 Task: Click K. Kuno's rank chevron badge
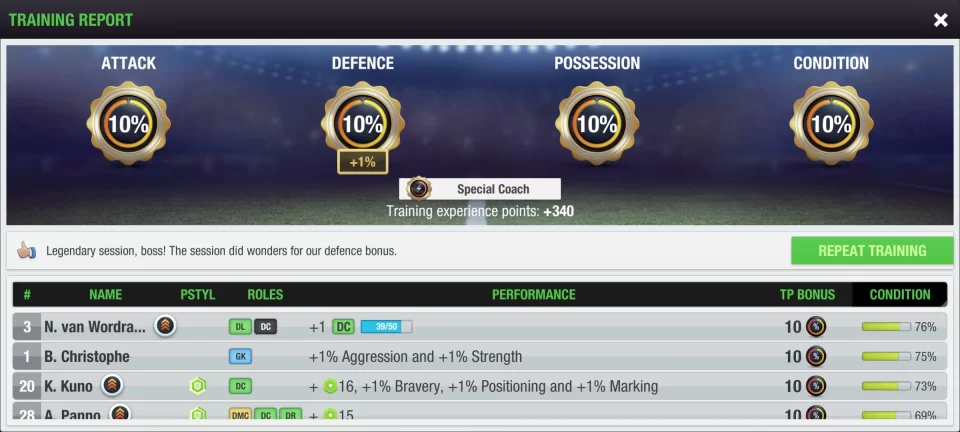[x=111, y=385]
